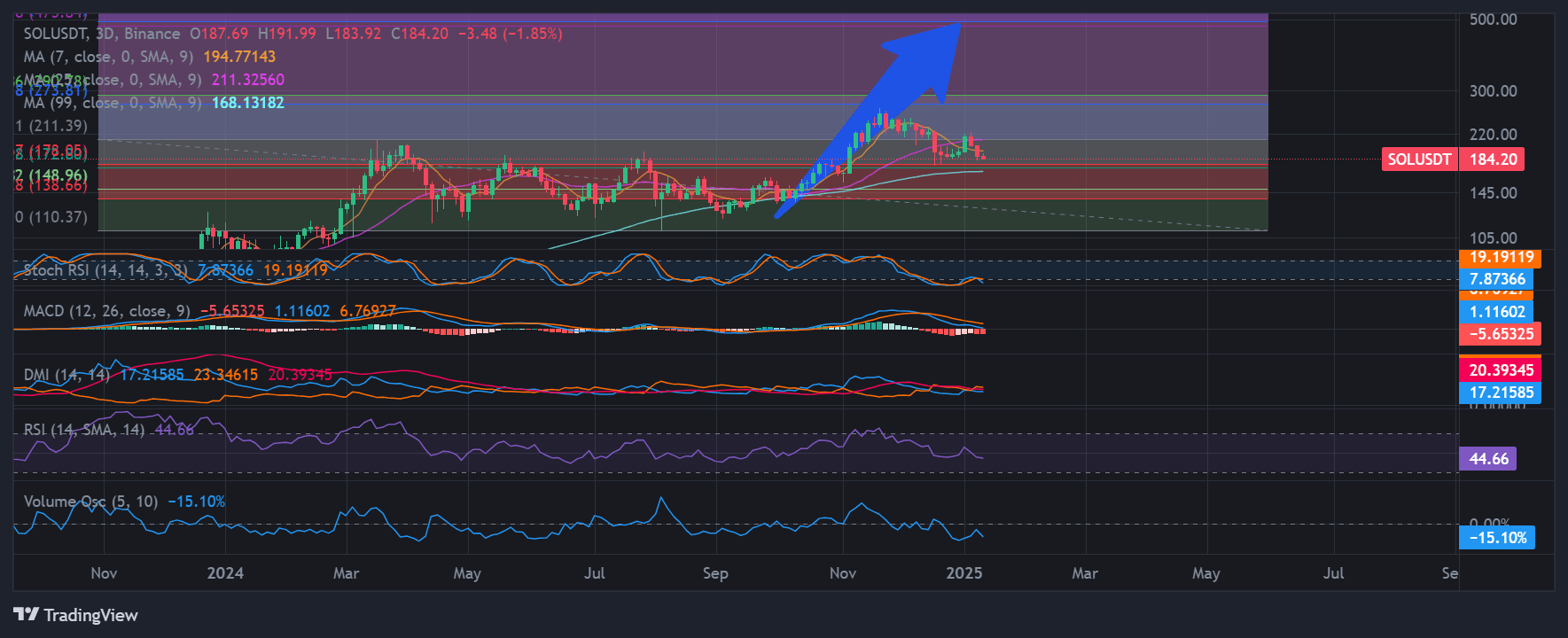Select the magenta 211.32560 moving average value
The height and width of the screenshot is (638, 1568).
point(248,80)
